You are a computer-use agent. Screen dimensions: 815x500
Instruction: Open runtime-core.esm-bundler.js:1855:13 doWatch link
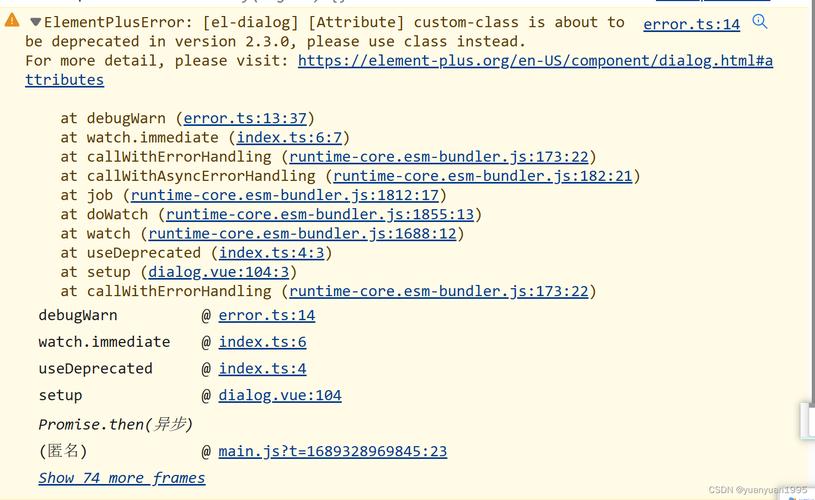[320, 214]
